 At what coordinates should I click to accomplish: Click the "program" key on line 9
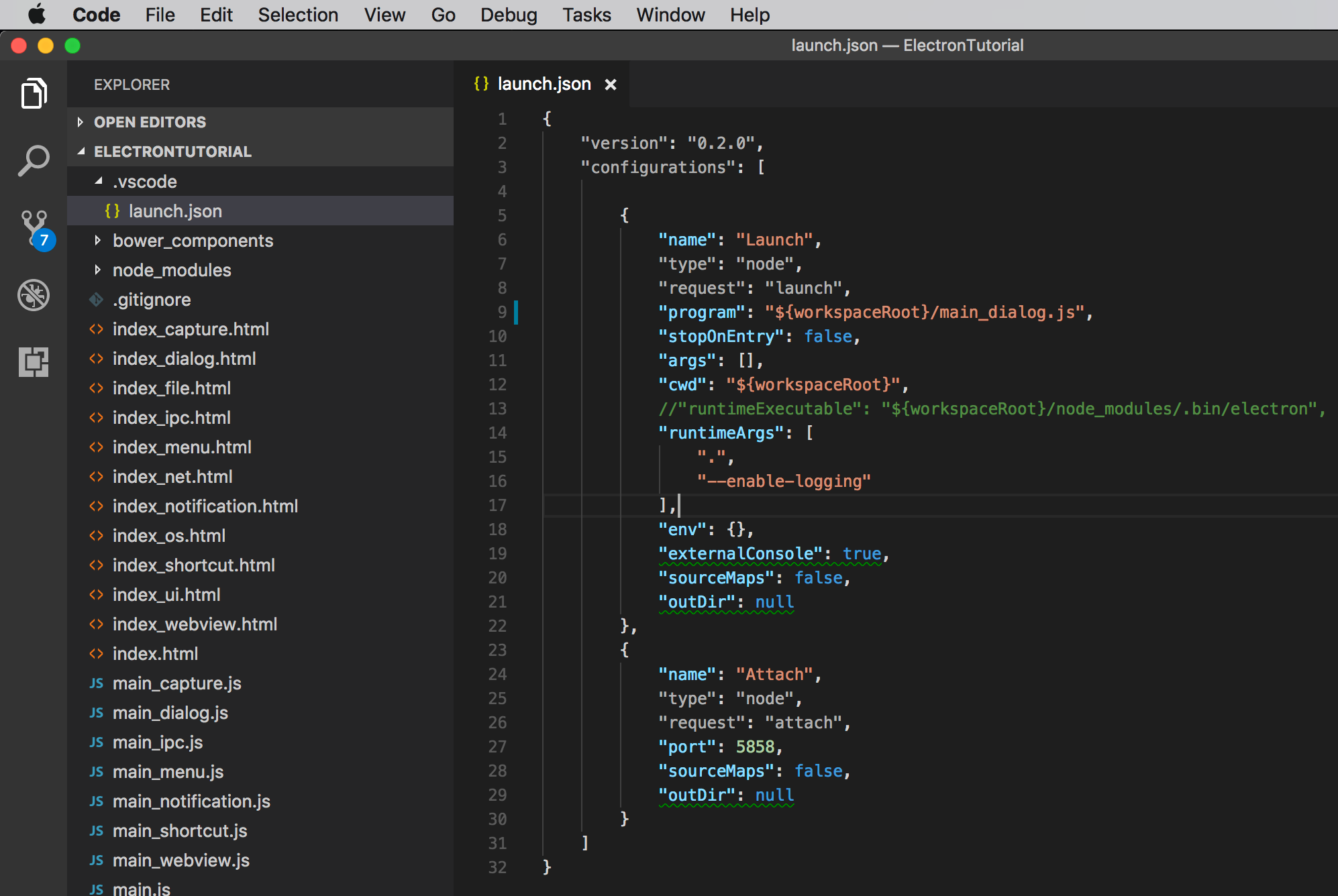701,313
